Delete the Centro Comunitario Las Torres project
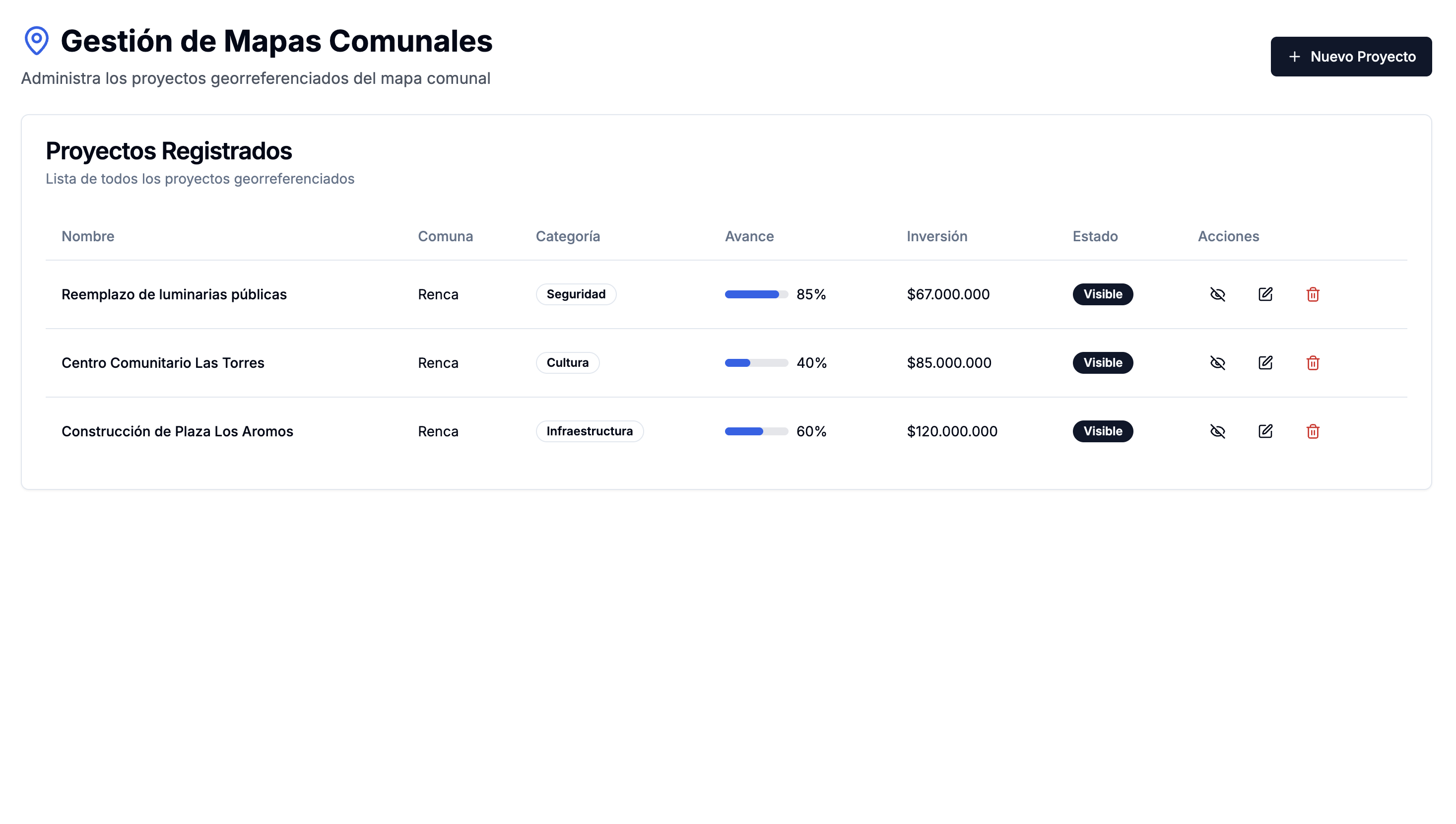Image resolution: width=1456 pixels, height=824 pixels. [x=1312, y=363]
